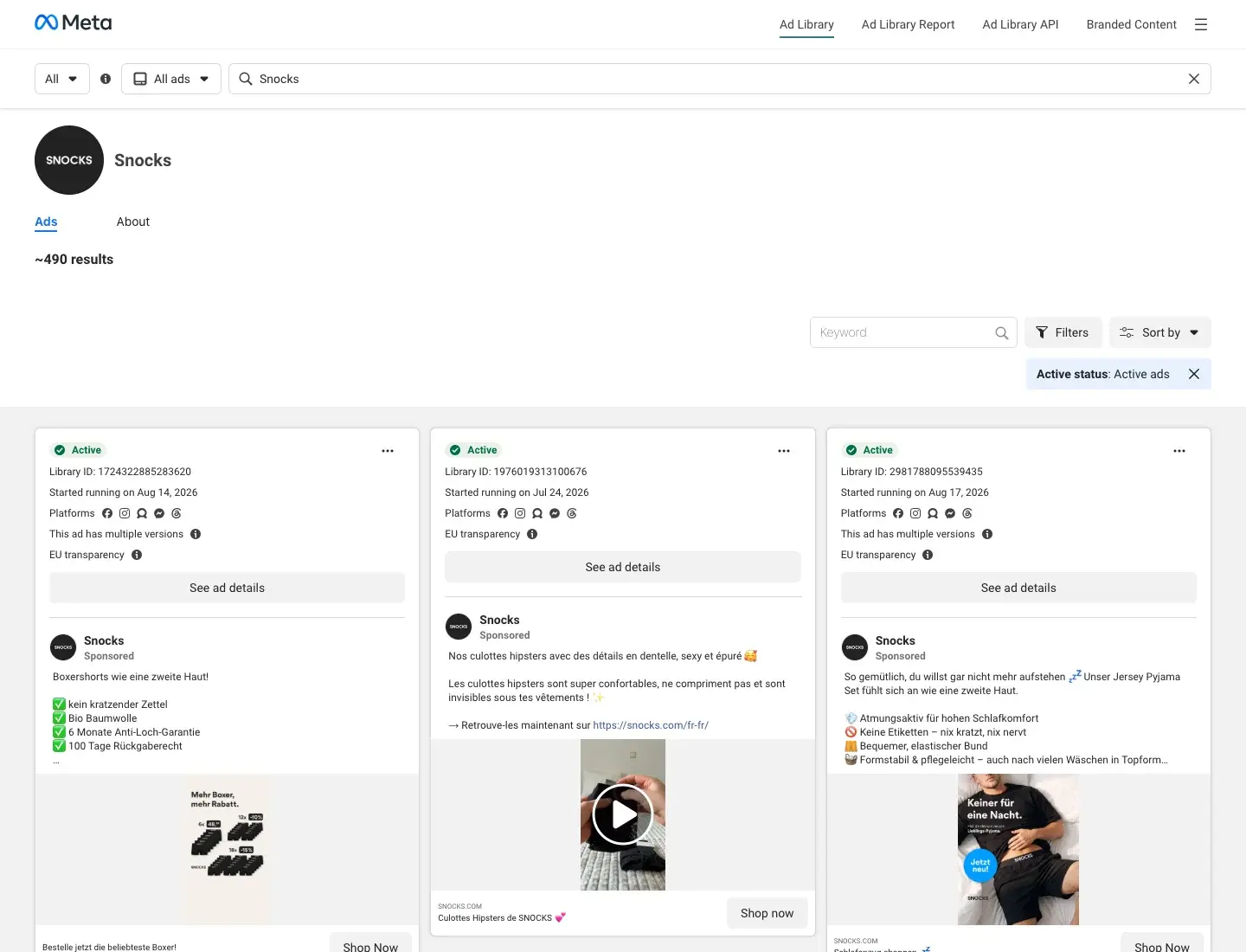Viewport: 1246px width, 952px height.
Task: Open Ad Library API page
Action: (x=1021, y=24)
